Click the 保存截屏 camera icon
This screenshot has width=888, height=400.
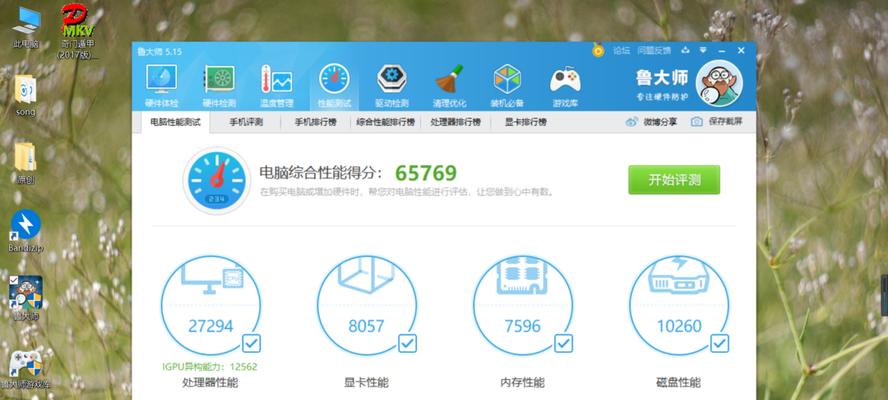697,121
